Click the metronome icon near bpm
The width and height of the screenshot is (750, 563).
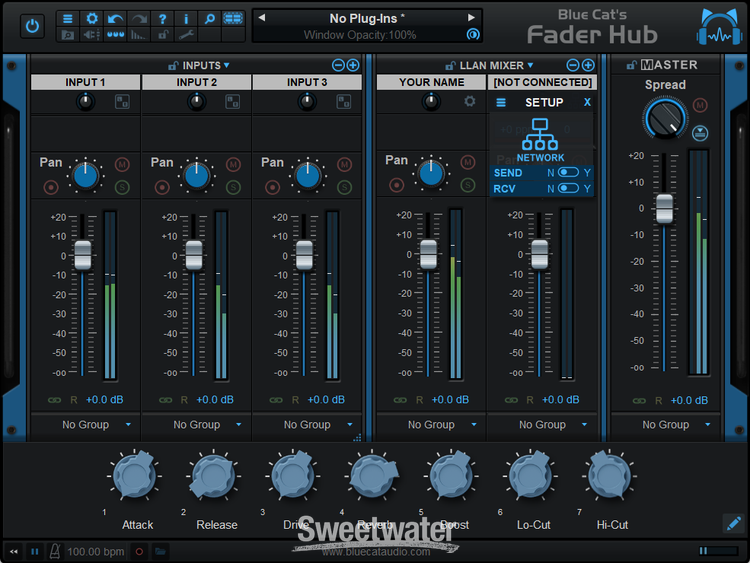pos(55,551)
